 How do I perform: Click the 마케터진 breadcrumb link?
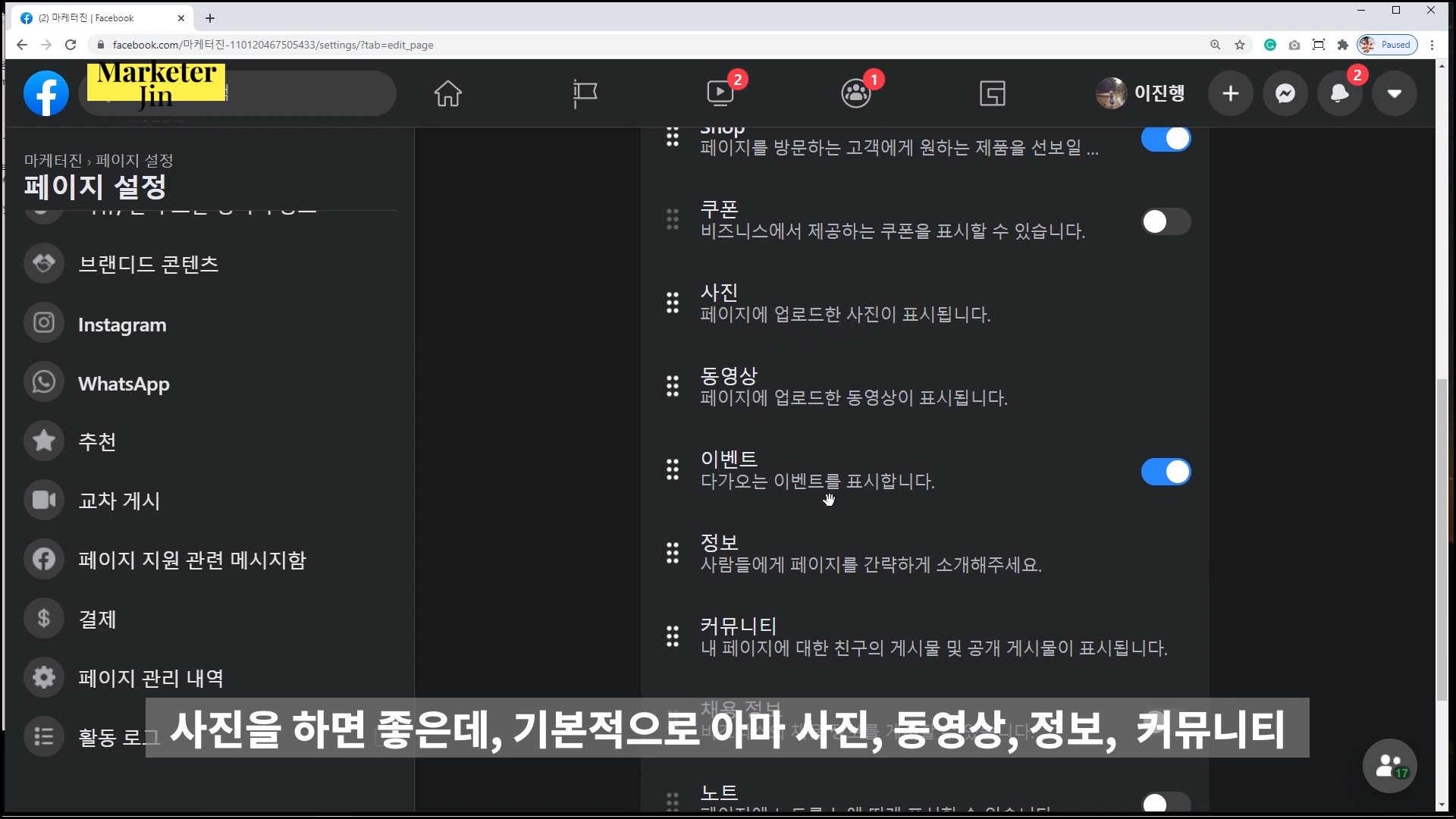pyautogui.click(x=52, y=160)
